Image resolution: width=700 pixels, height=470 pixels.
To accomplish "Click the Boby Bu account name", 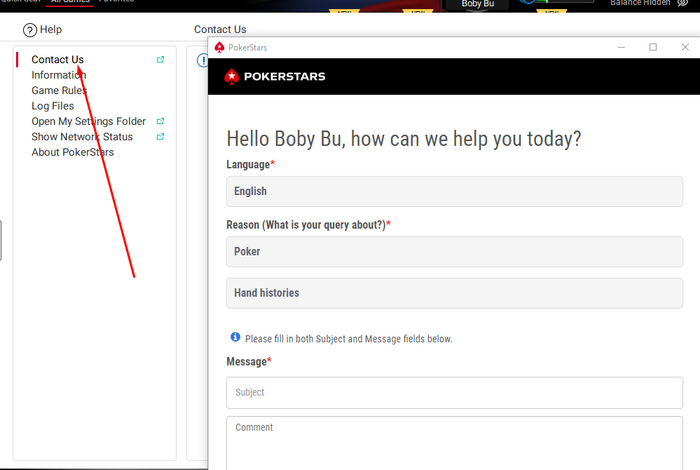I will click(x=478, y=4).
